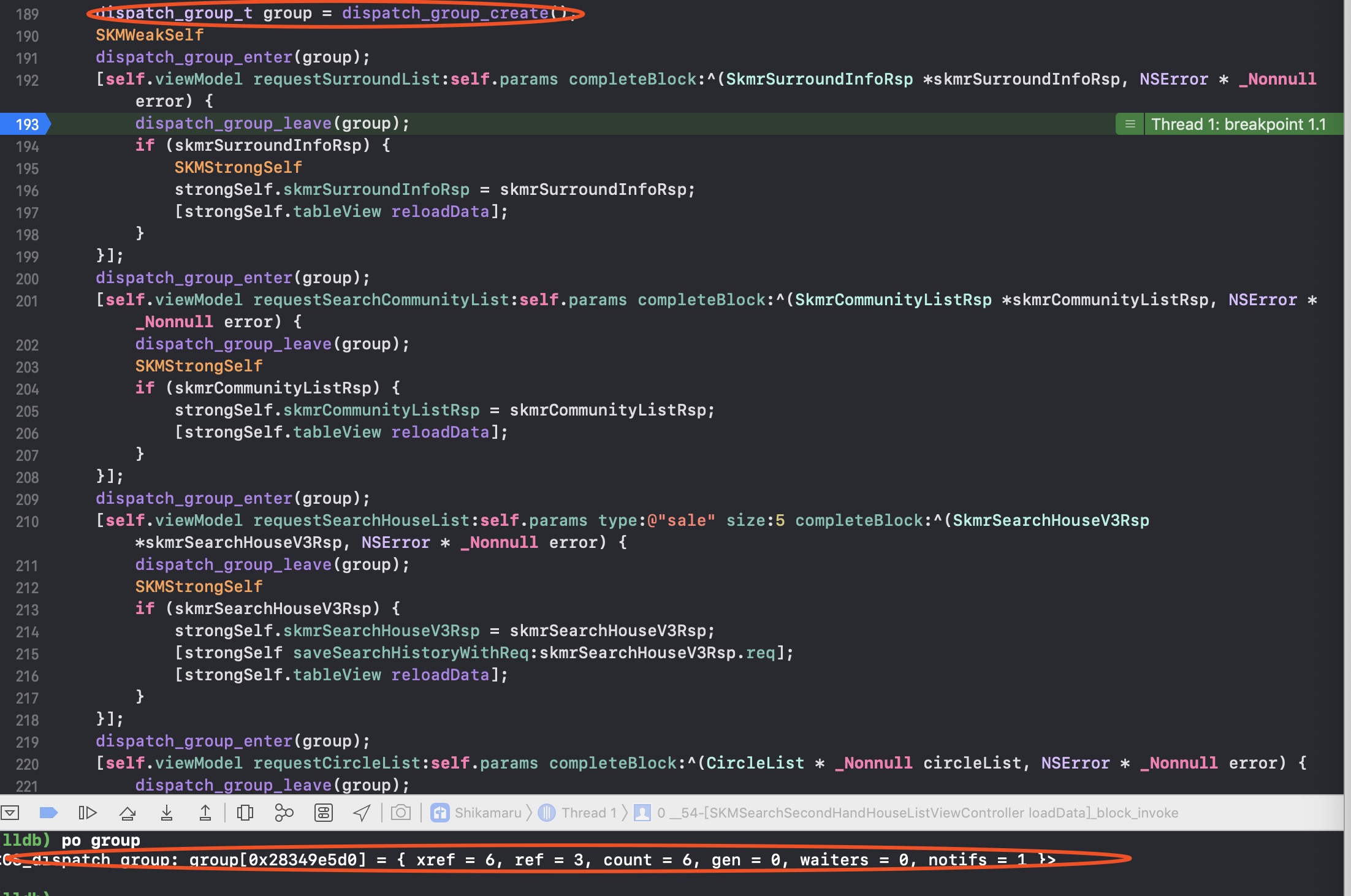Click the Thread 1 breakpoint 1.1 annotation
The height and width of the screenshot is (896, 1351).
pyautogui.click(x=1238, y=124)
